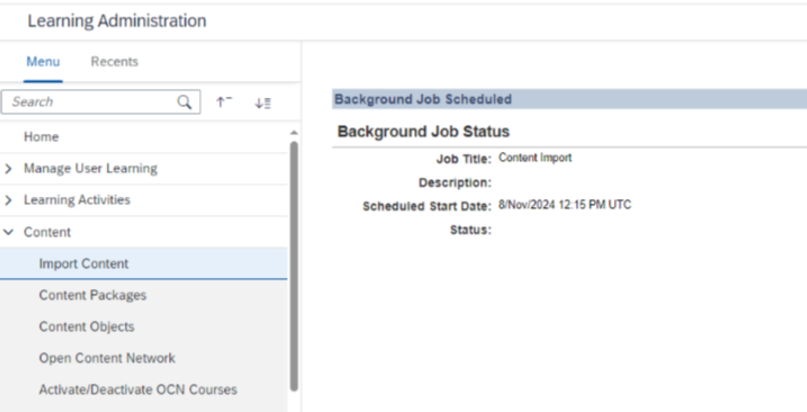Viewport: 807px width, 412px height.
Task: Click the Learning Administration title
Action: 117,21
